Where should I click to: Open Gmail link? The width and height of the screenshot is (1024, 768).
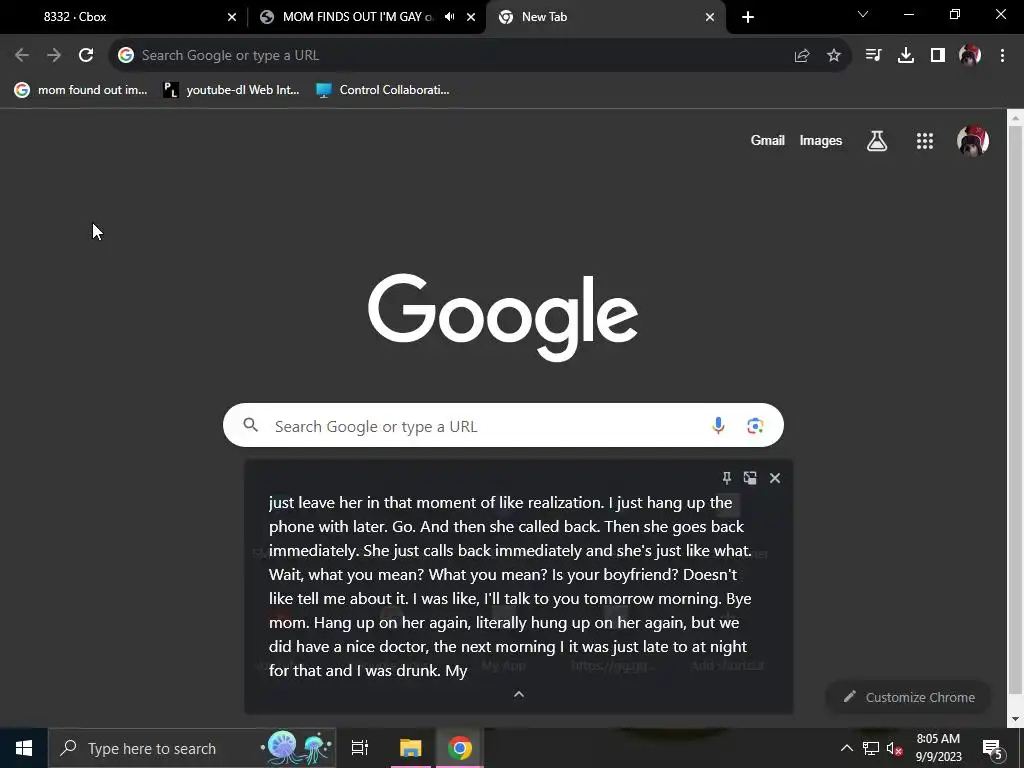(x=767, y=140)
